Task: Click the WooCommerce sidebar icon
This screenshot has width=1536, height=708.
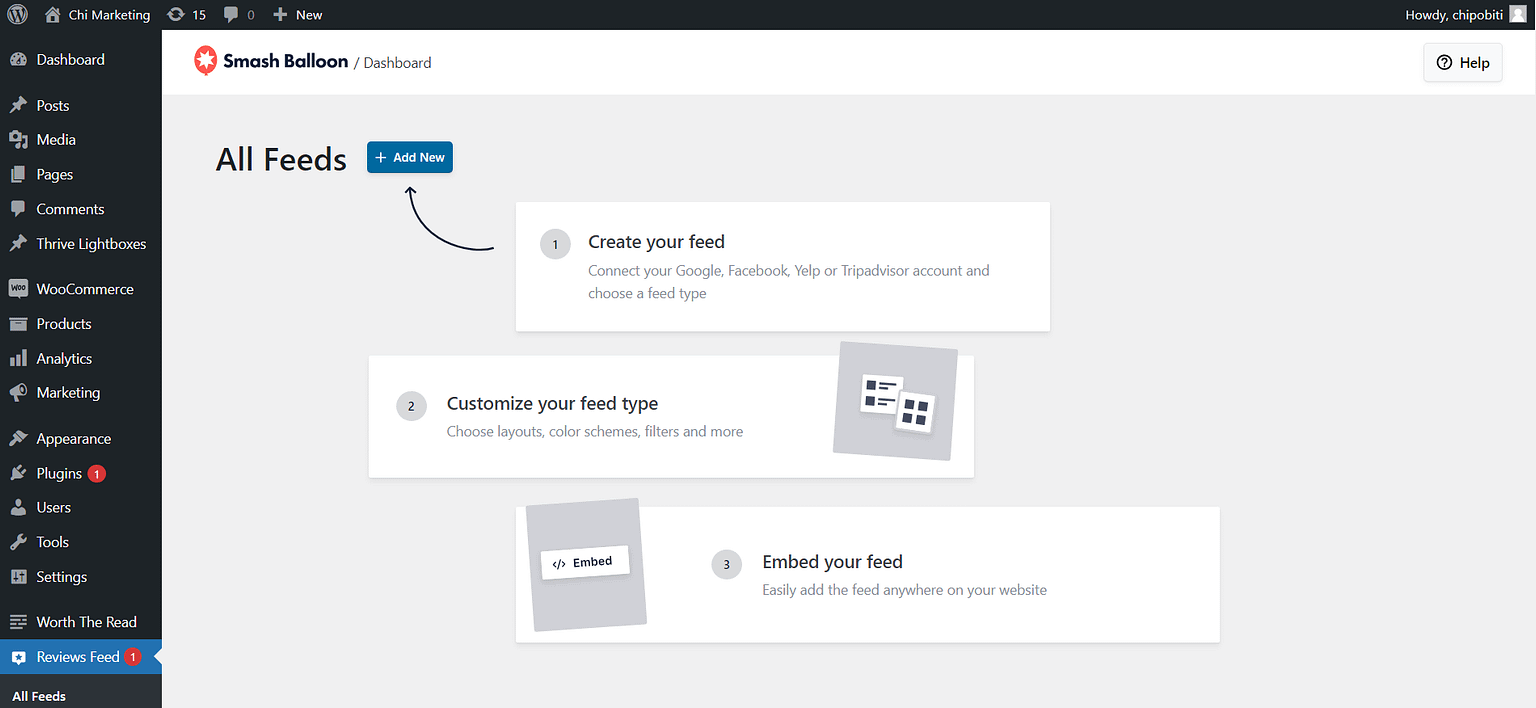Action: (18, 289)
